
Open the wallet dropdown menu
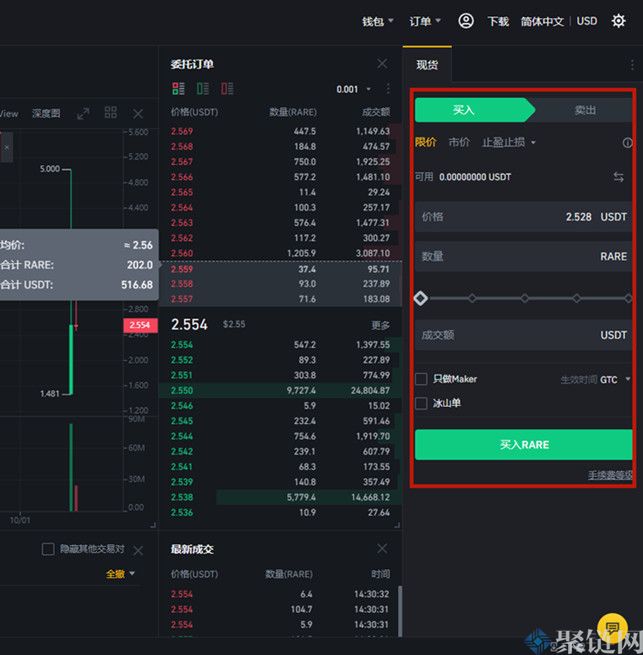[378, 21]
